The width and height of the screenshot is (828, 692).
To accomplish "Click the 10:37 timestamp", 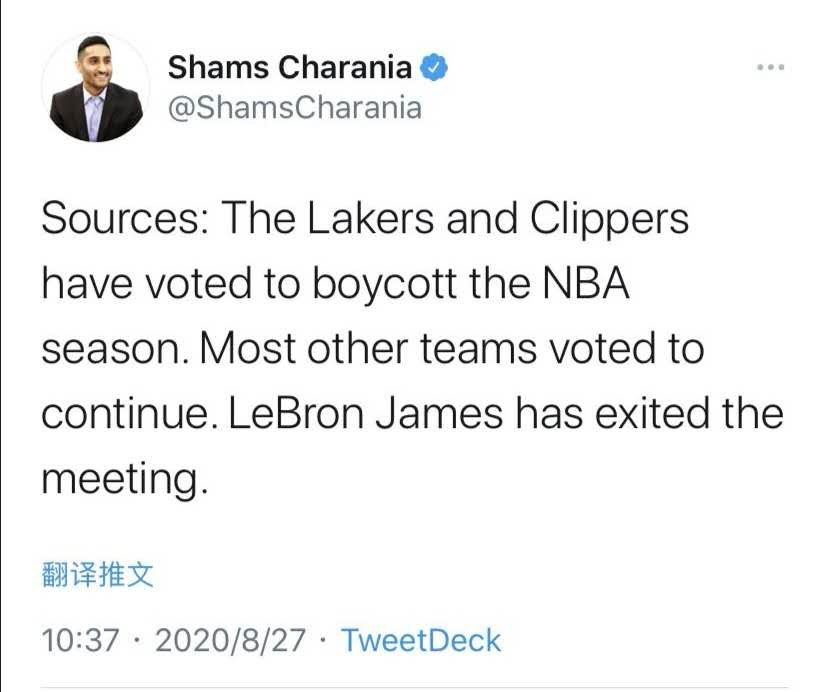I will [x=80, y=640].
